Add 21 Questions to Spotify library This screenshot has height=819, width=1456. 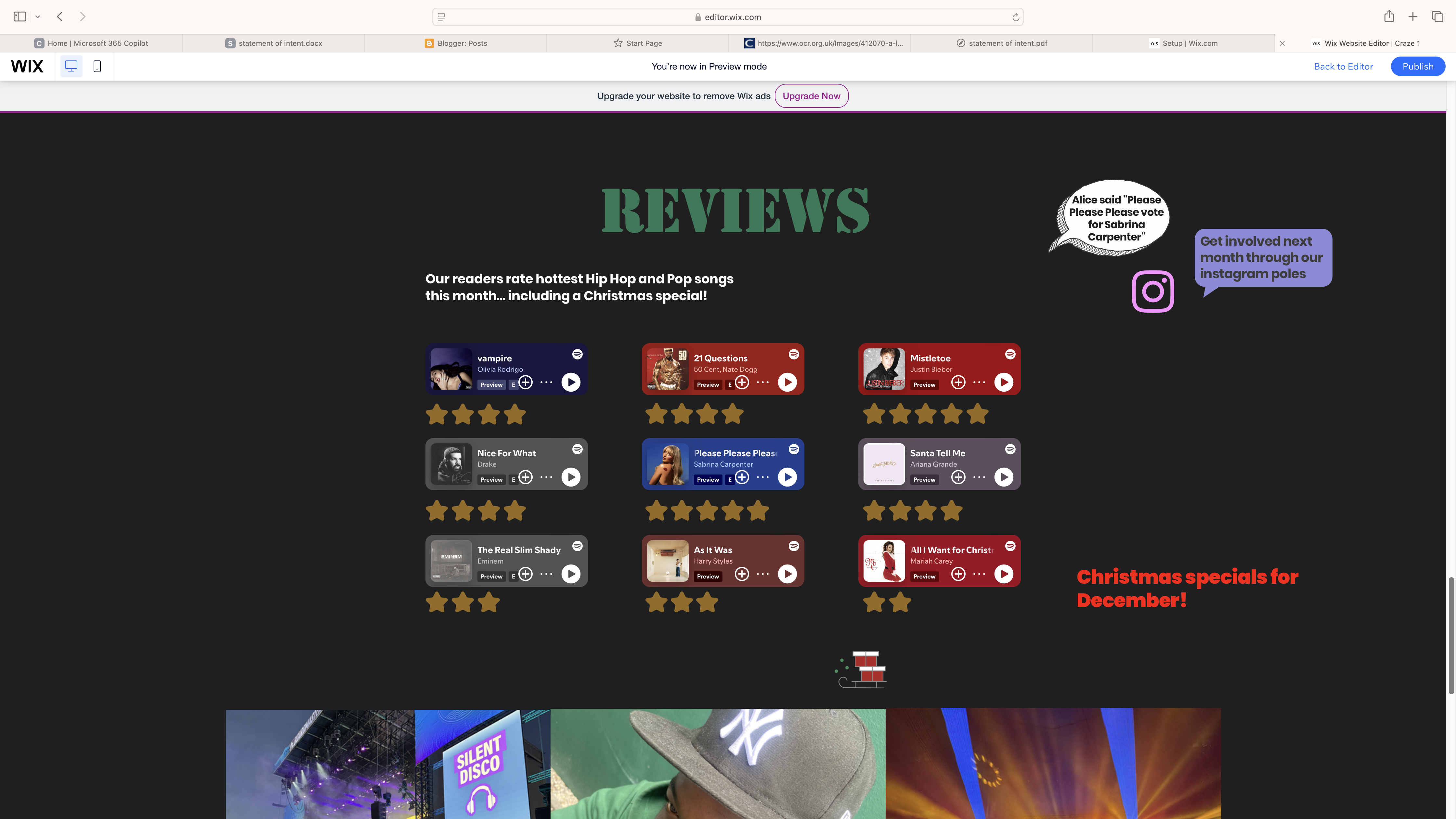pyautogui.click(x=742, y=382)
